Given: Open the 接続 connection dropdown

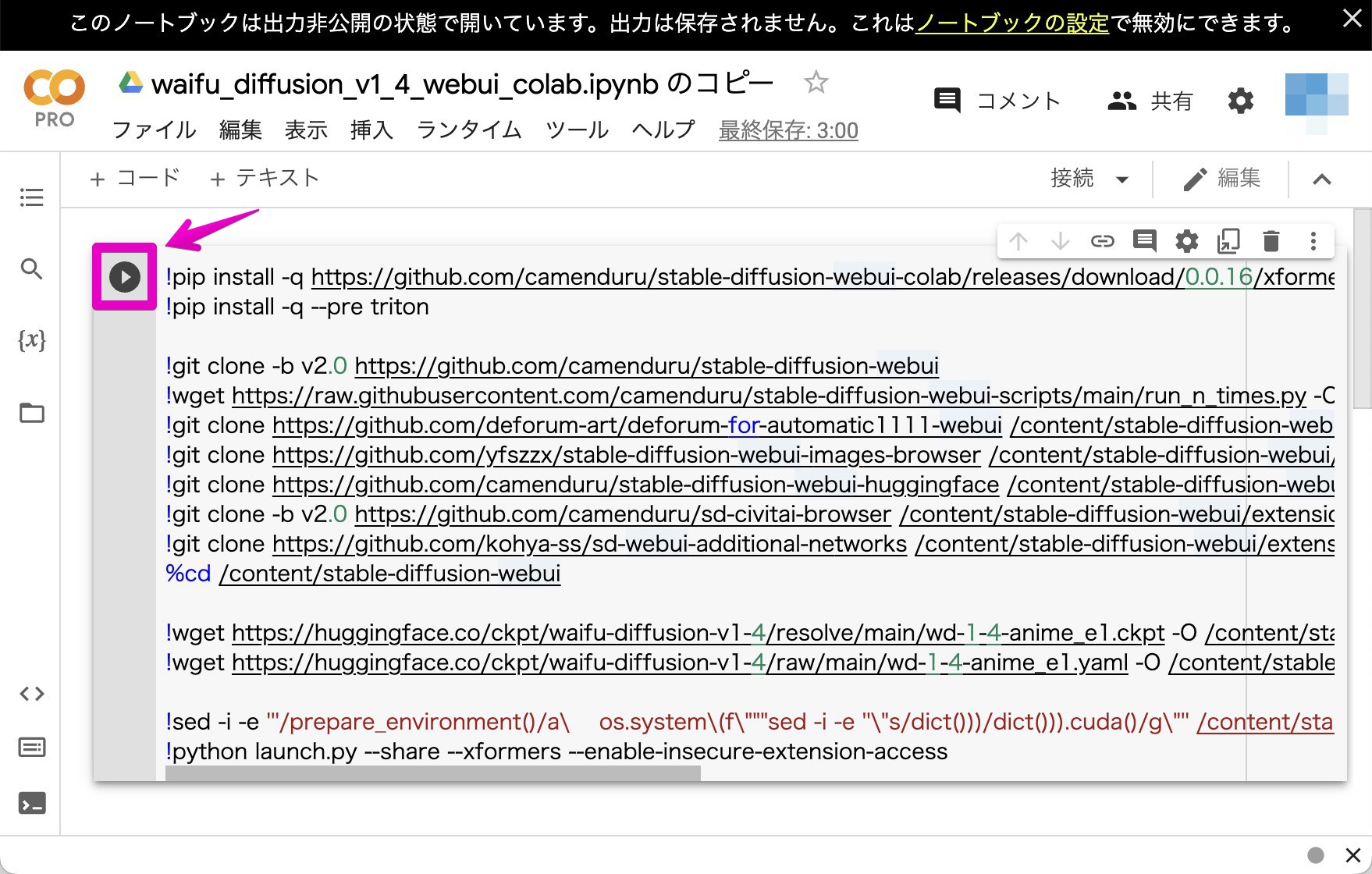Looking at the screenshot, I should pos(1089,179).
